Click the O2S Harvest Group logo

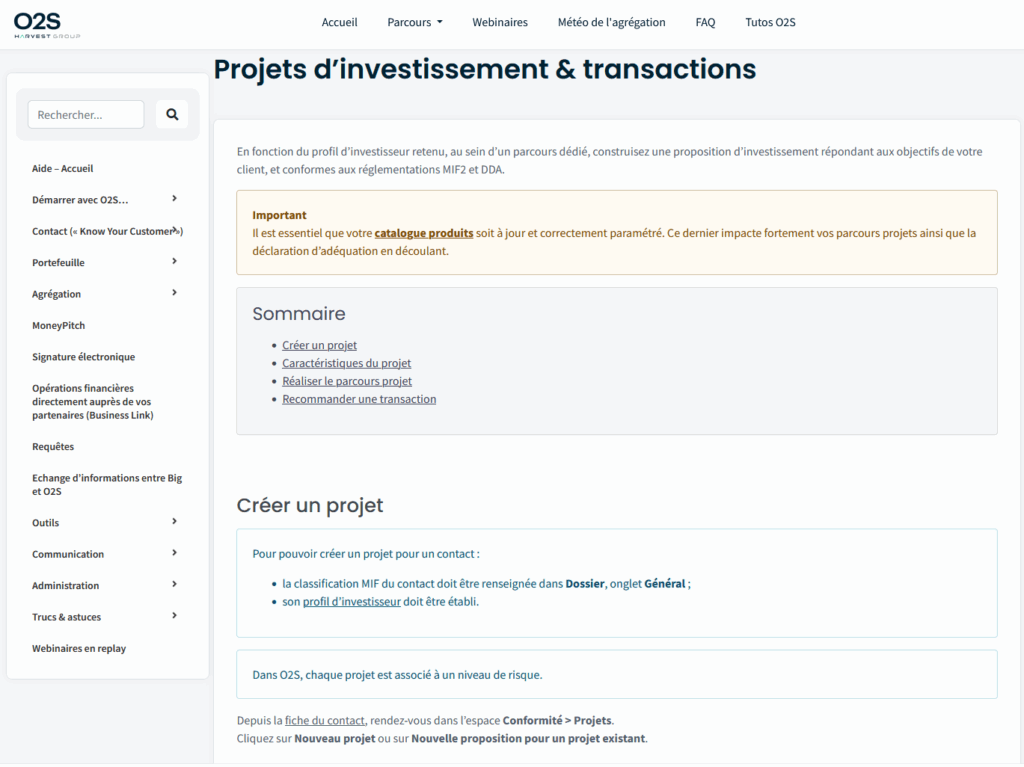tap(47, 23)
